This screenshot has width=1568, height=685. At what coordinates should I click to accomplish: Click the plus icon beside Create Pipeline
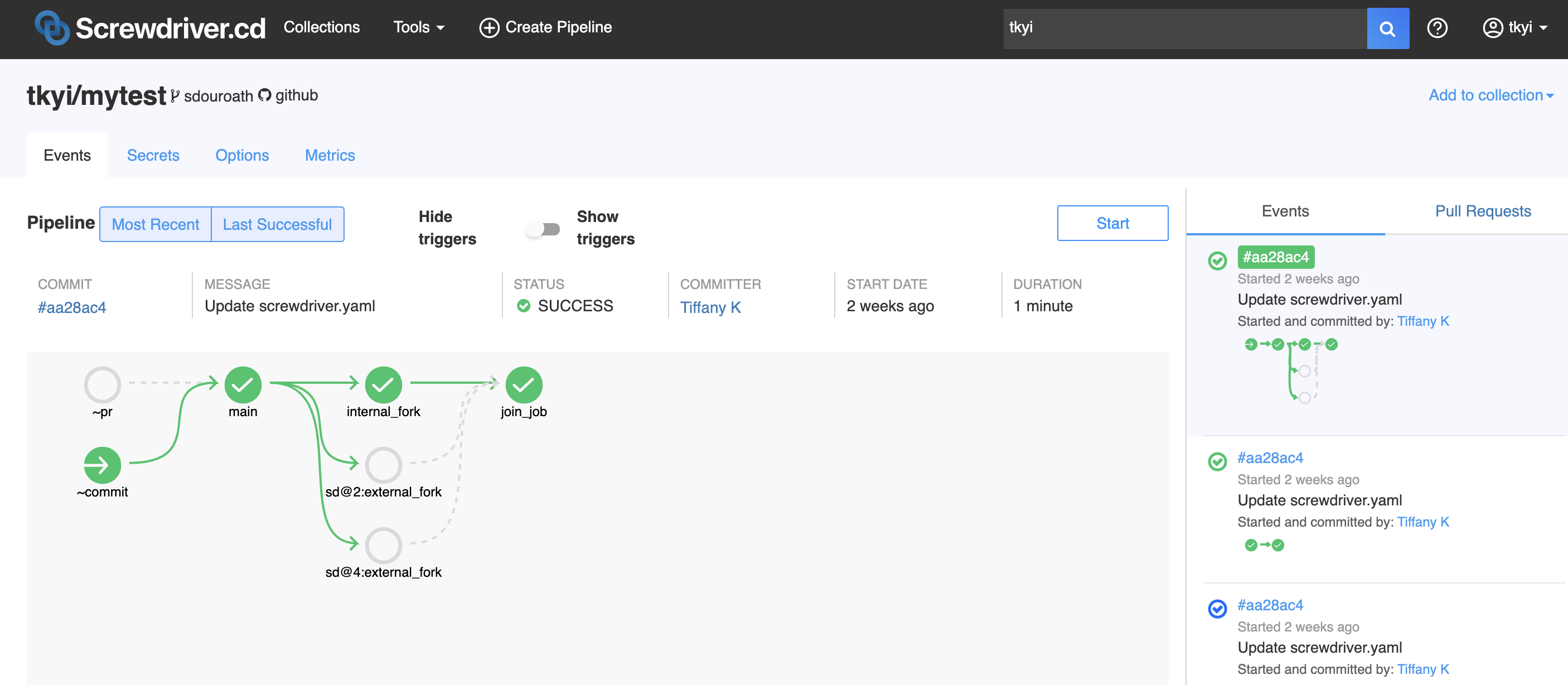point(489,28)
